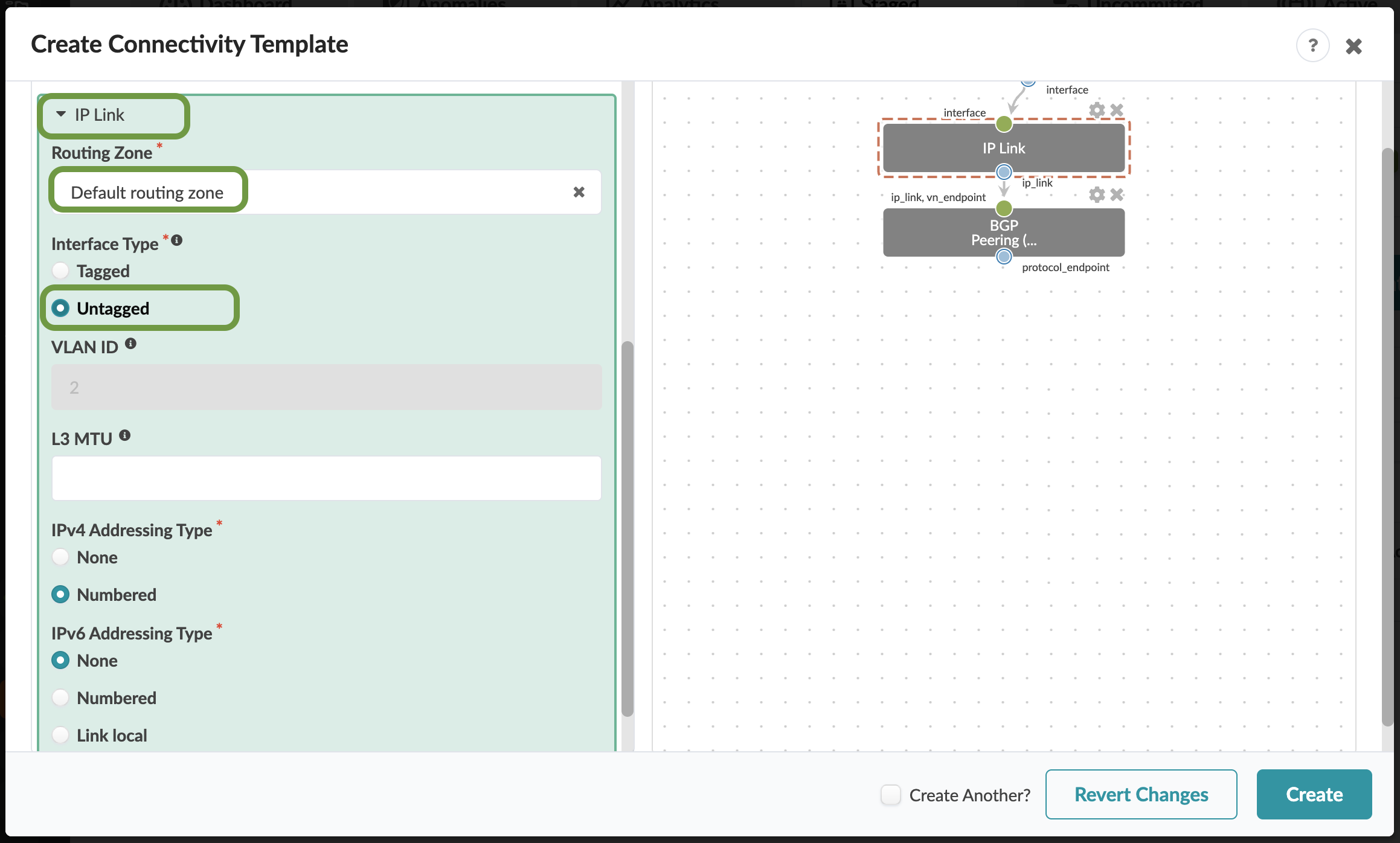The width and height of the screenshot is (1400, 843).
Task: Open the Routing Zone dropdown
Action: click(x=326, y=192)
